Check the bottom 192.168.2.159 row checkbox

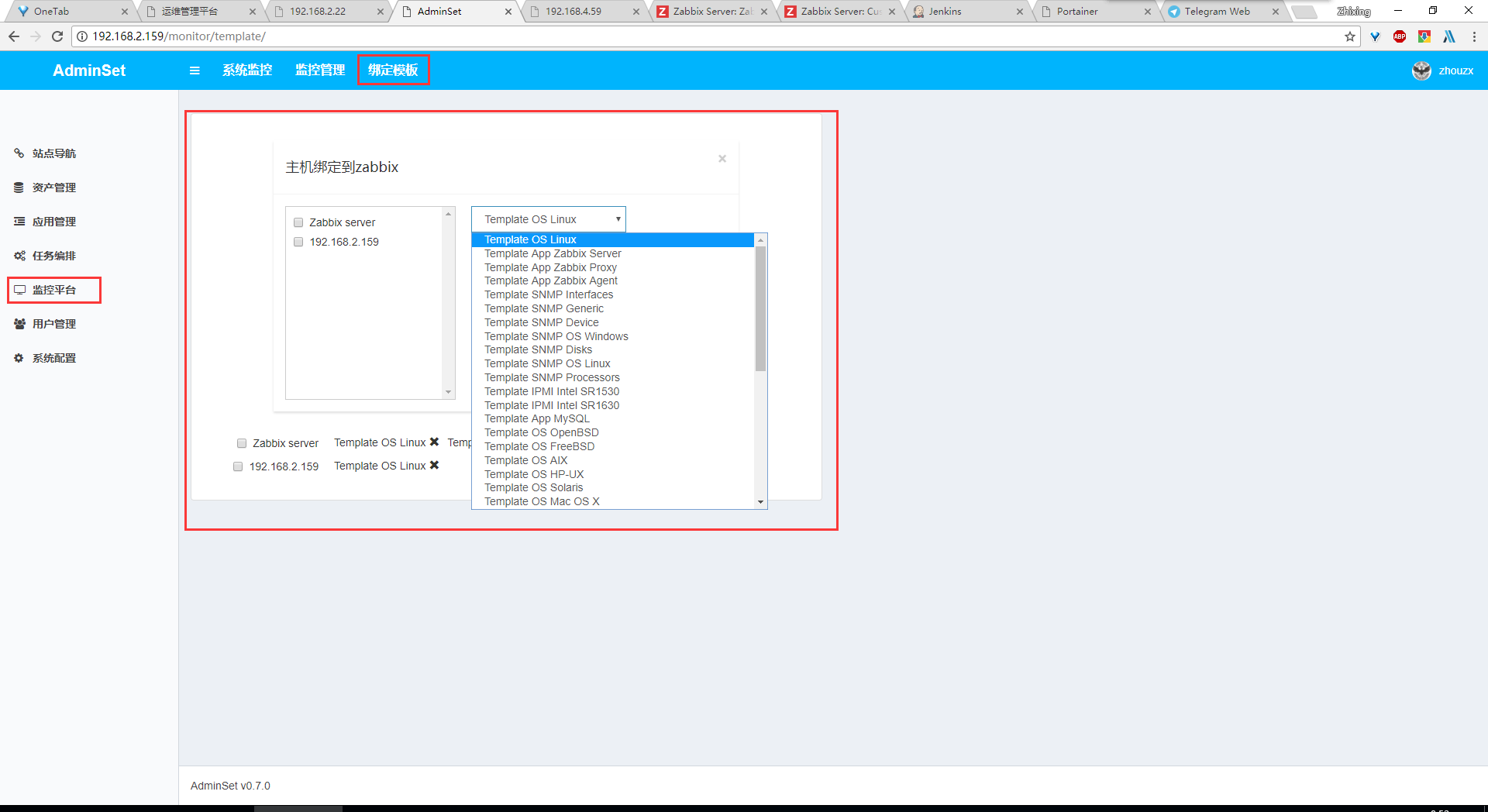(238, 466)
